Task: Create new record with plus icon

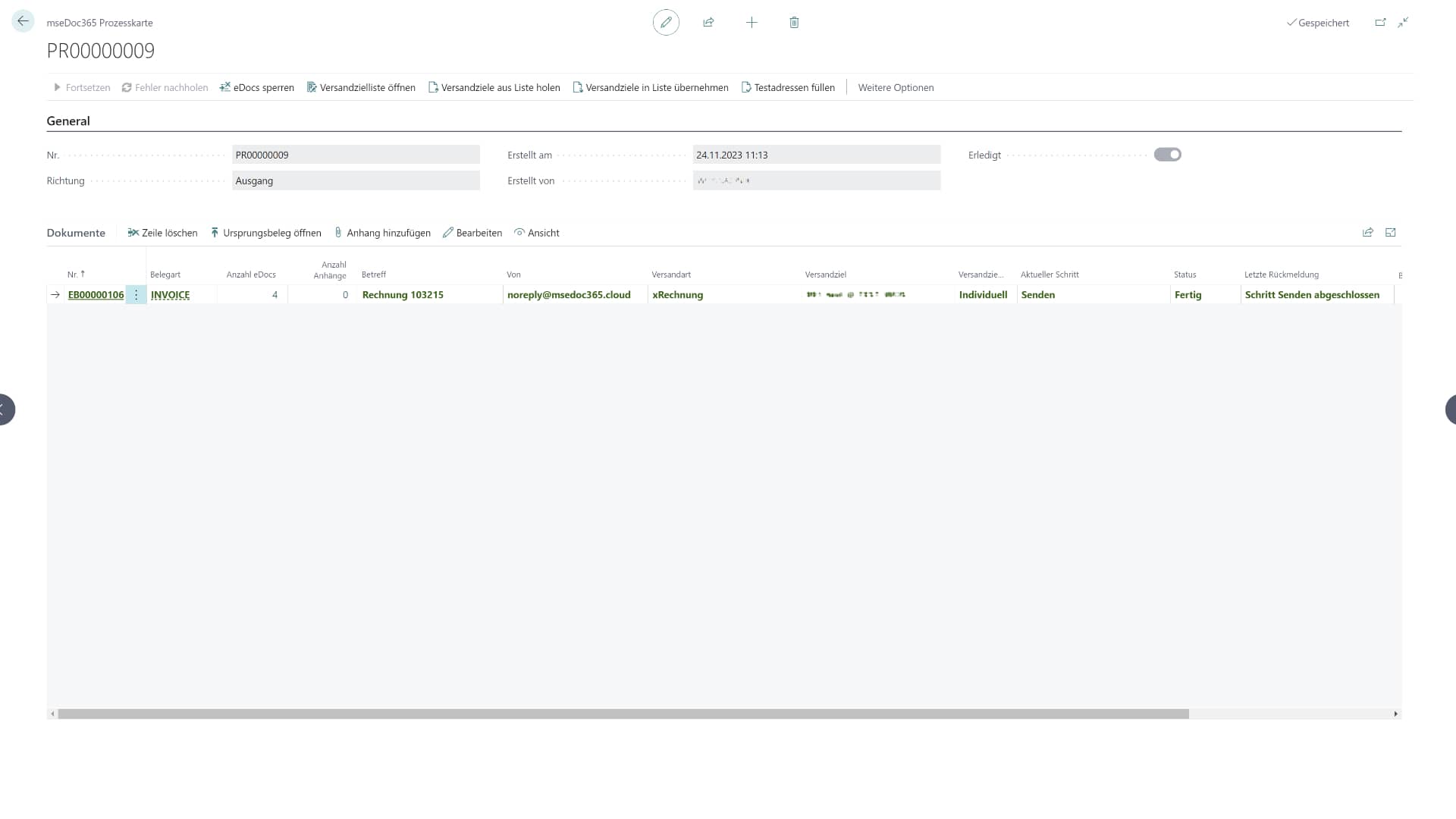Action: coord(752,22)
